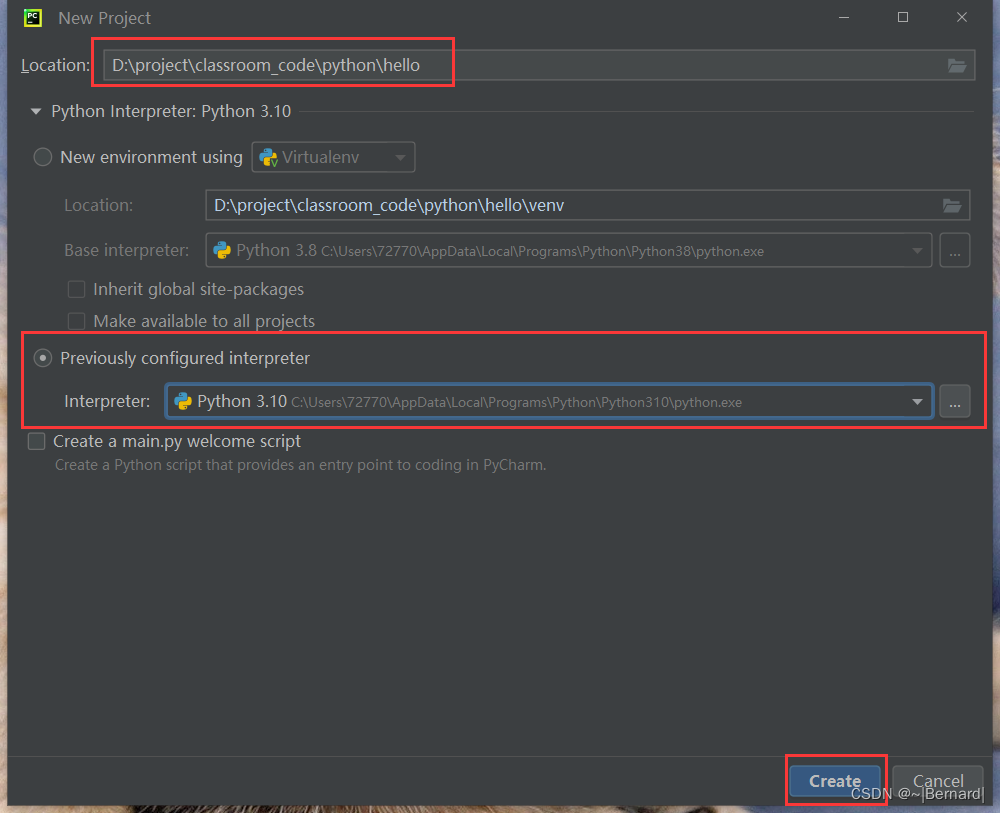
Task: Click the Cancel button
Action: [938, 780]
